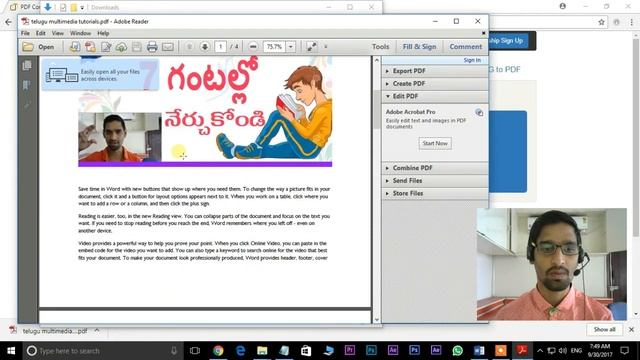Click the 'Easily open all your files' banner

100,75
